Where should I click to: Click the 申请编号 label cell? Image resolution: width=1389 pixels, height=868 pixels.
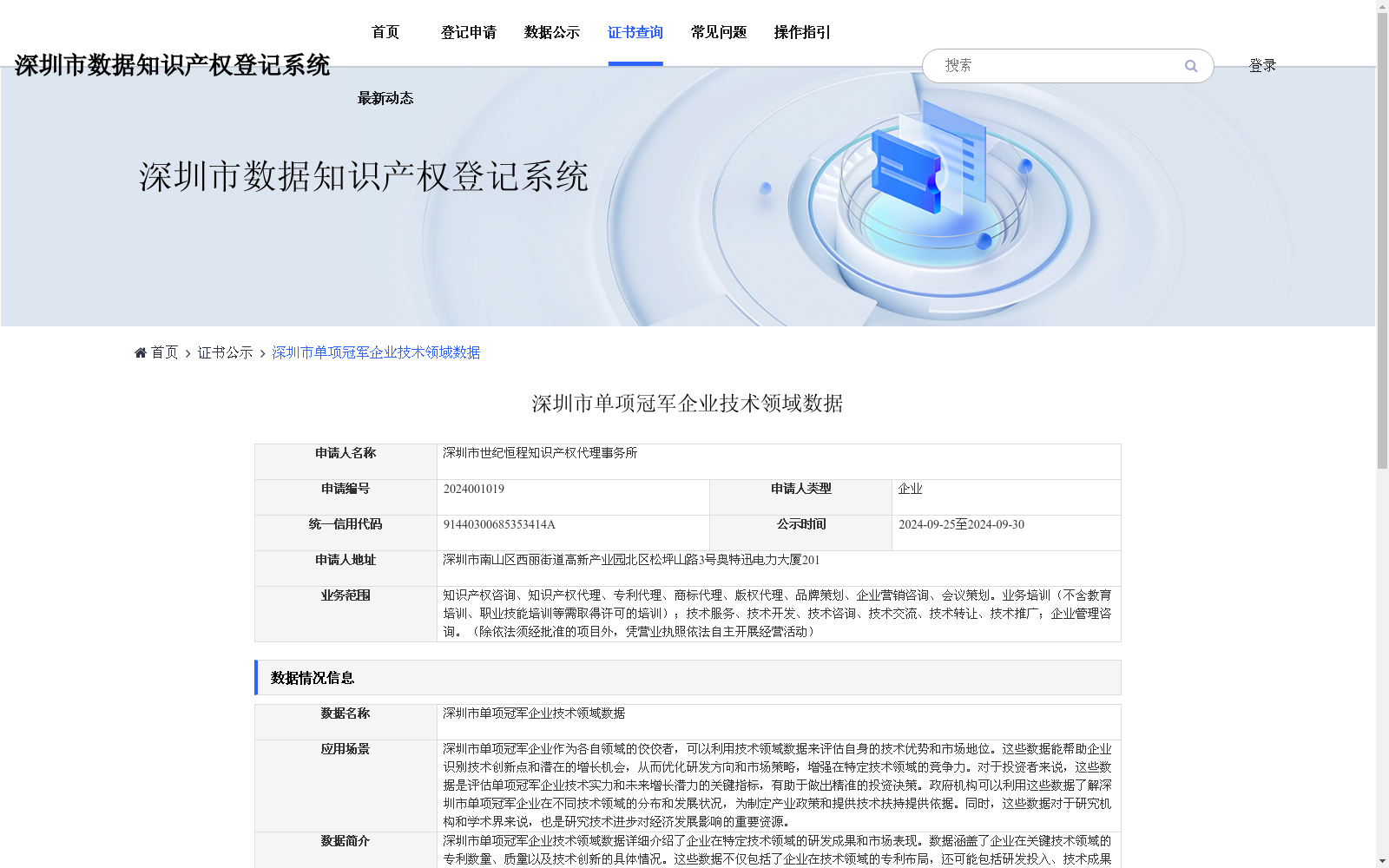click(x=346, y=497)
